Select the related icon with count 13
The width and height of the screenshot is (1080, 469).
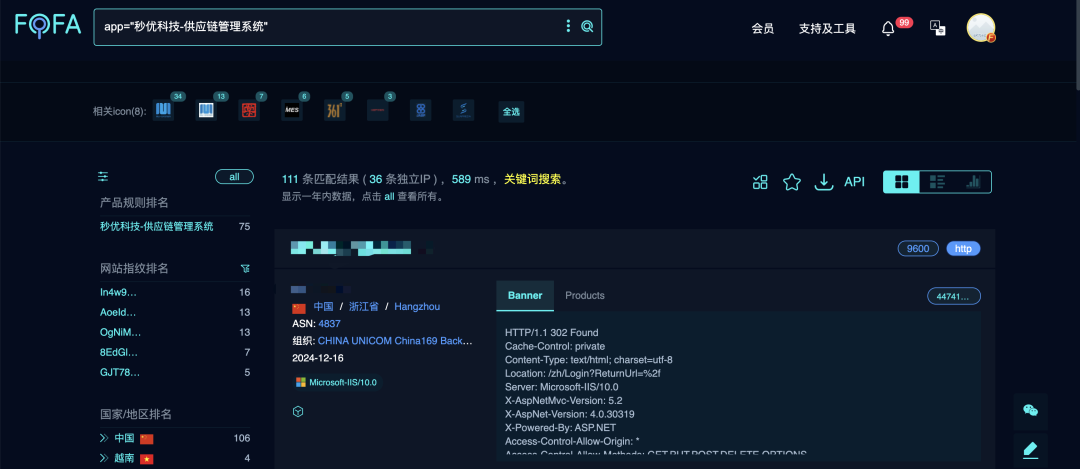coord(206,110)
